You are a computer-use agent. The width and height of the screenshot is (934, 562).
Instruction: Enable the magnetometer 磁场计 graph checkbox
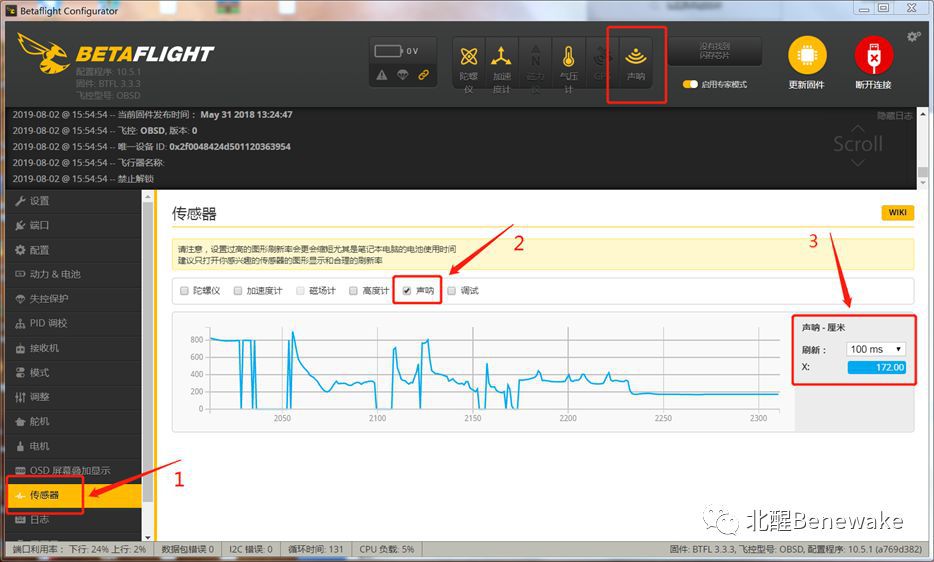(x=300, y=291)
